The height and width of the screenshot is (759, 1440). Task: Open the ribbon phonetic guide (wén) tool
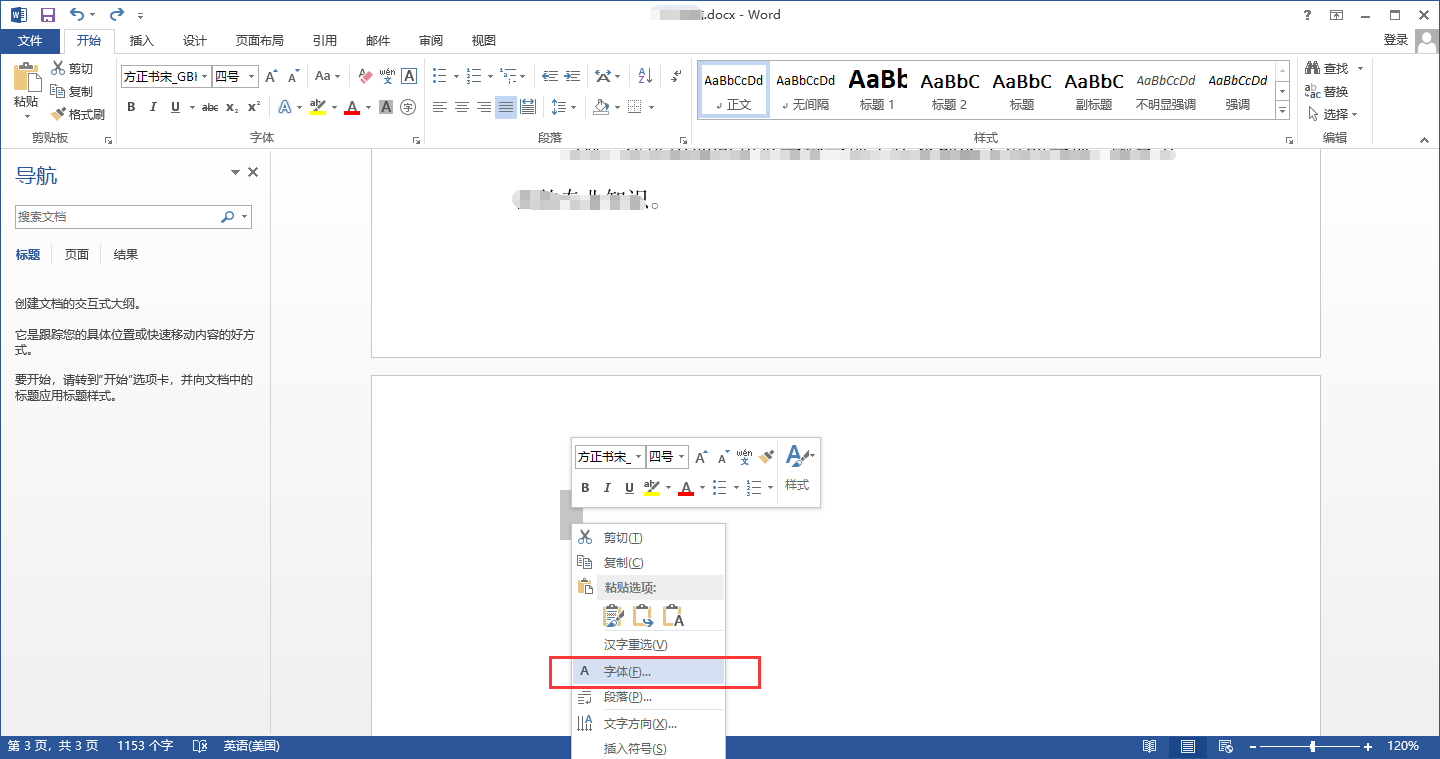click(x=387, y=76)
